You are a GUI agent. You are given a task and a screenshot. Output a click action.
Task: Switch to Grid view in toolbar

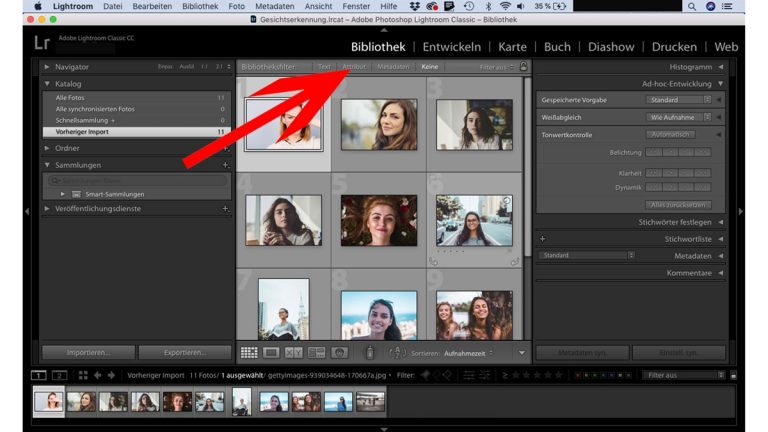[249, 353]
